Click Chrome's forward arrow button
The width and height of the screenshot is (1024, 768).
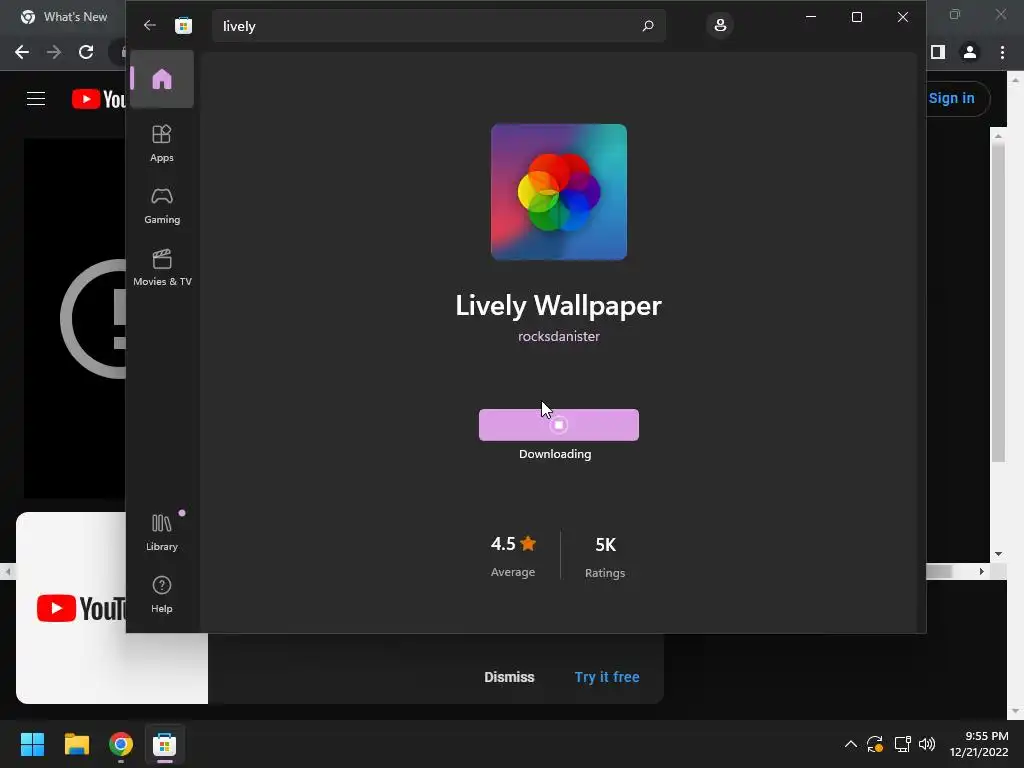54,52
